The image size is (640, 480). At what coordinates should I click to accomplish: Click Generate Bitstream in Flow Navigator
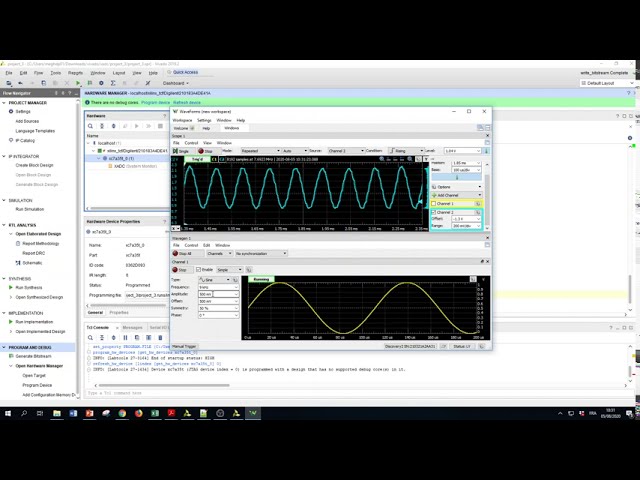(x=33, y=356)
